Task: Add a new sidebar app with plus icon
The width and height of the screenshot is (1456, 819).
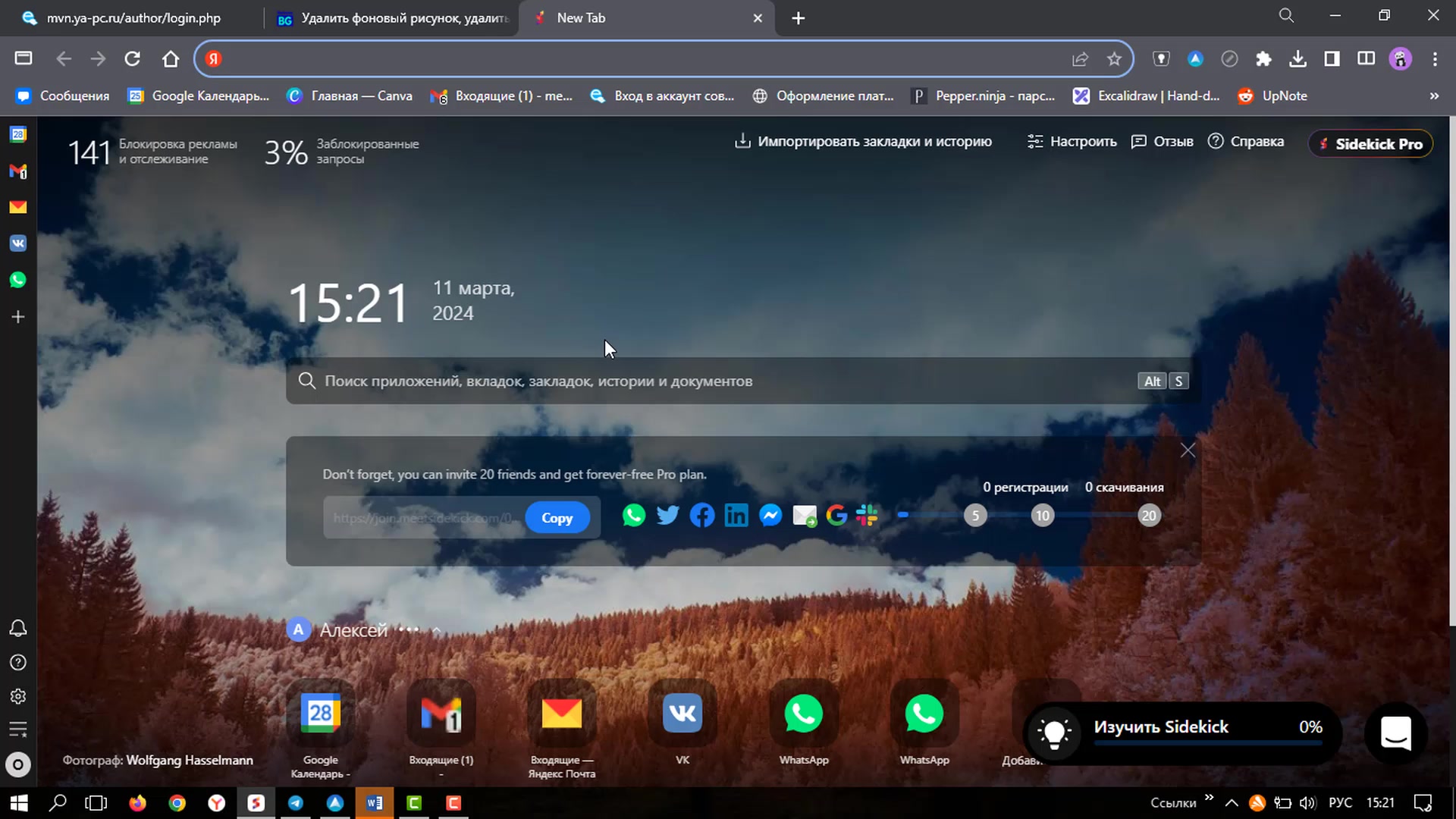Action: coord(18,317)
